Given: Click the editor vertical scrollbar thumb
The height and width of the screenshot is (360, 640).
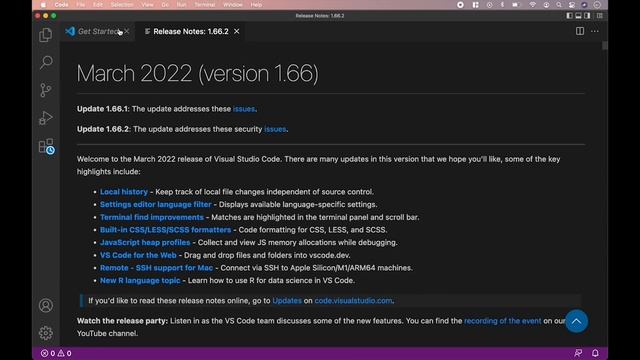Looking at the screenshot, I should (x=604, y=46).
